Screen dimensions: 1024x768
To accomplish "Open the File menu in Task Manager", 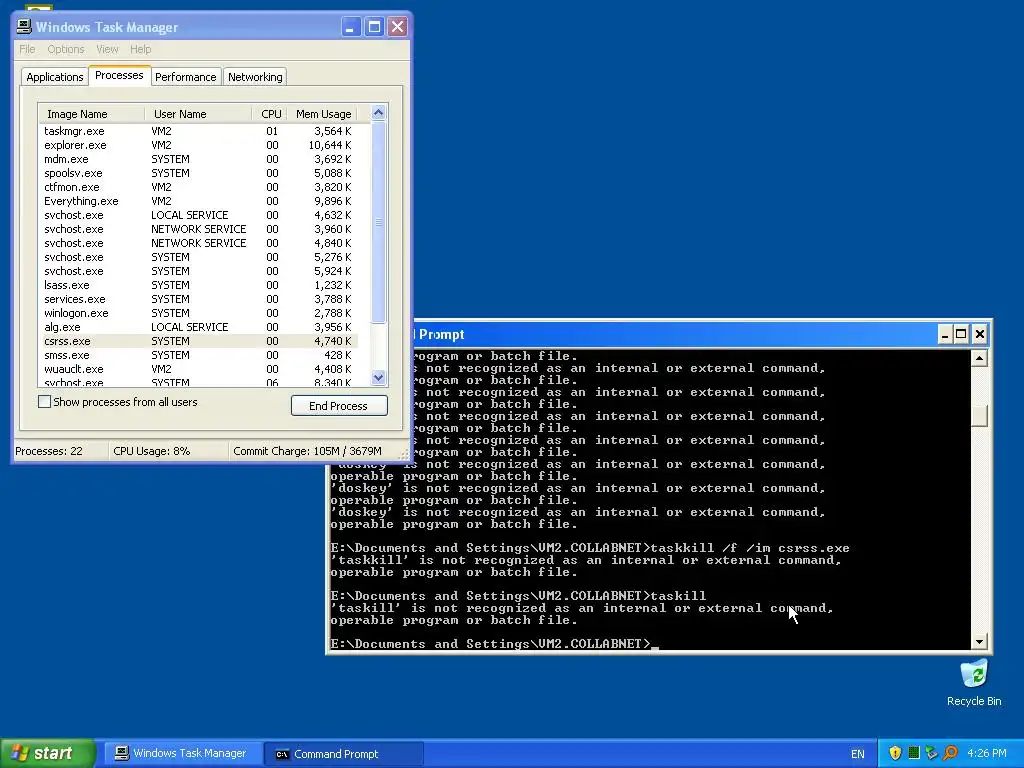I will point(27,49).
